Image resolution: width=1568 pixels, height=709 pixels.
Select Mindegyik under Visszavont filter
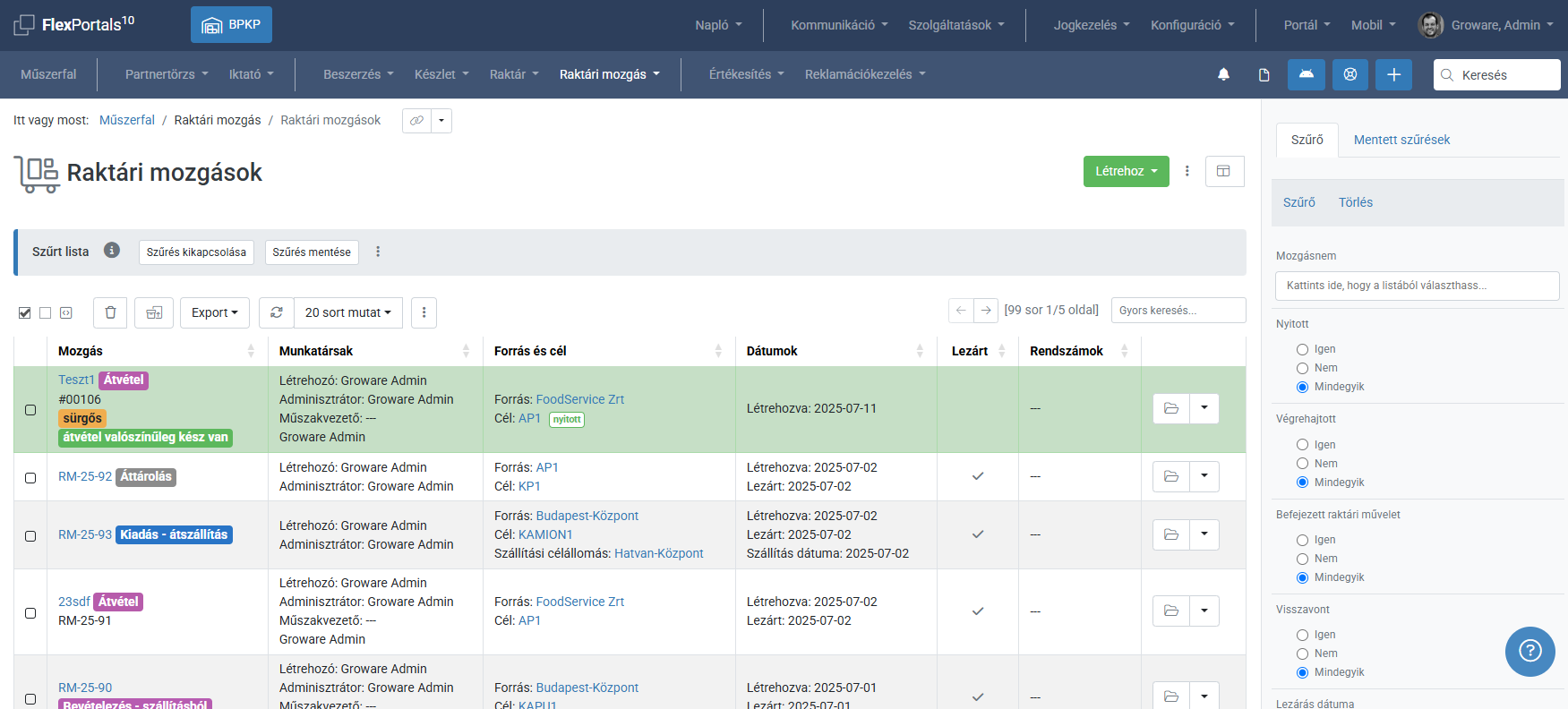(x=1303, y=672)
